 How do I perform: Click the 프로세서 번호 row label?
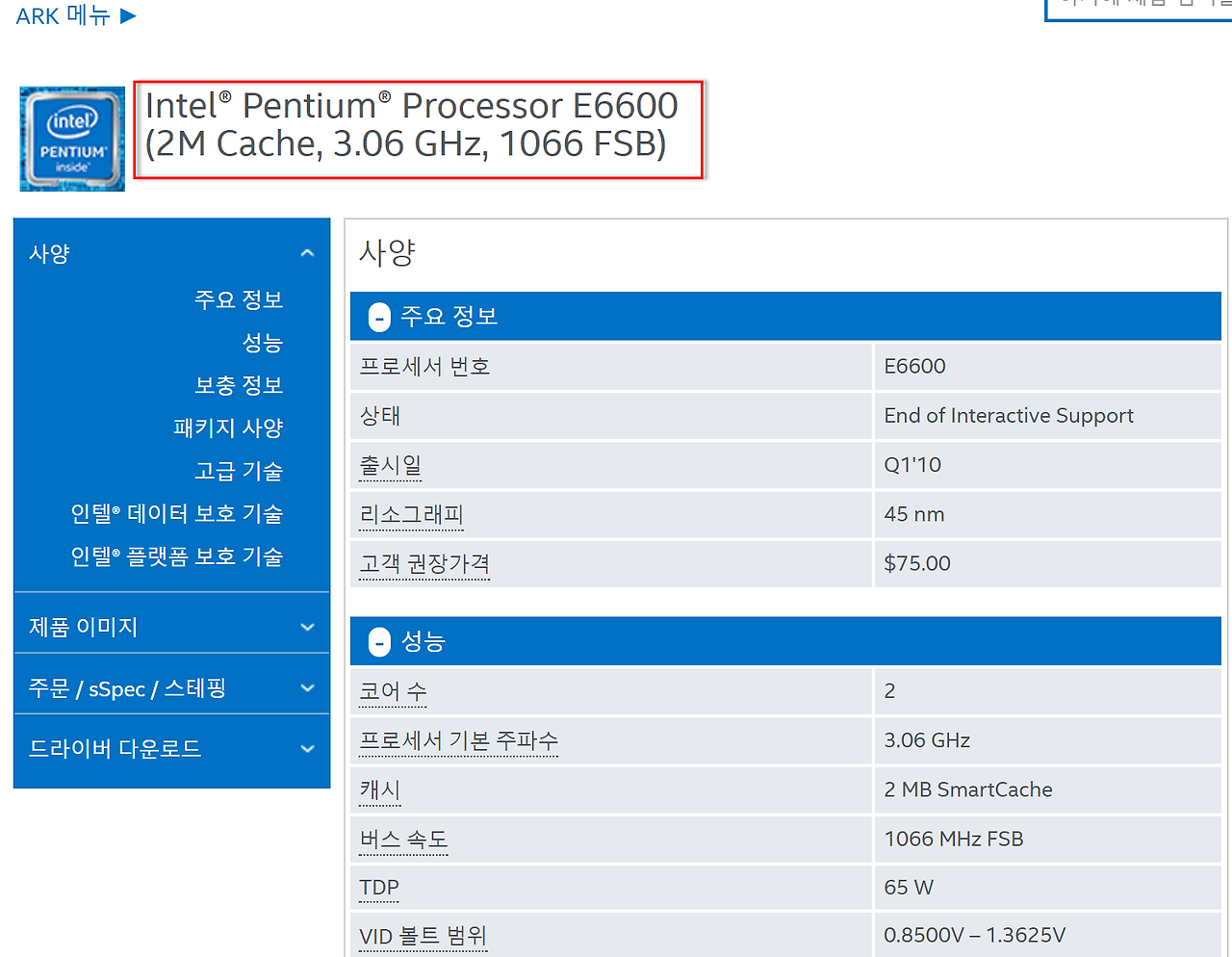point(424,366)
